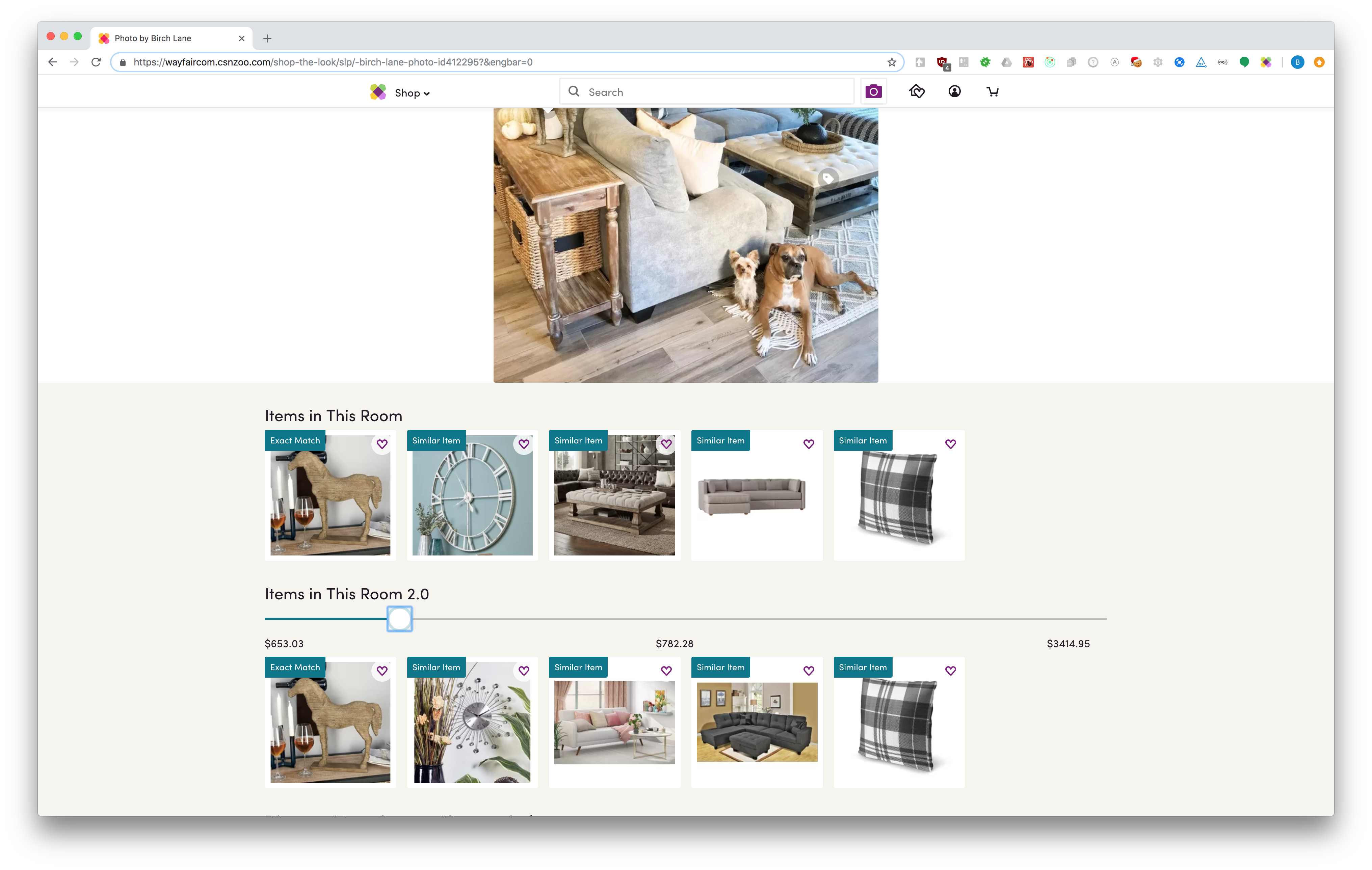The image size is (1372, 870).
Task: Open the Chrome profile avatar menu
Action: pos(1297,62)
